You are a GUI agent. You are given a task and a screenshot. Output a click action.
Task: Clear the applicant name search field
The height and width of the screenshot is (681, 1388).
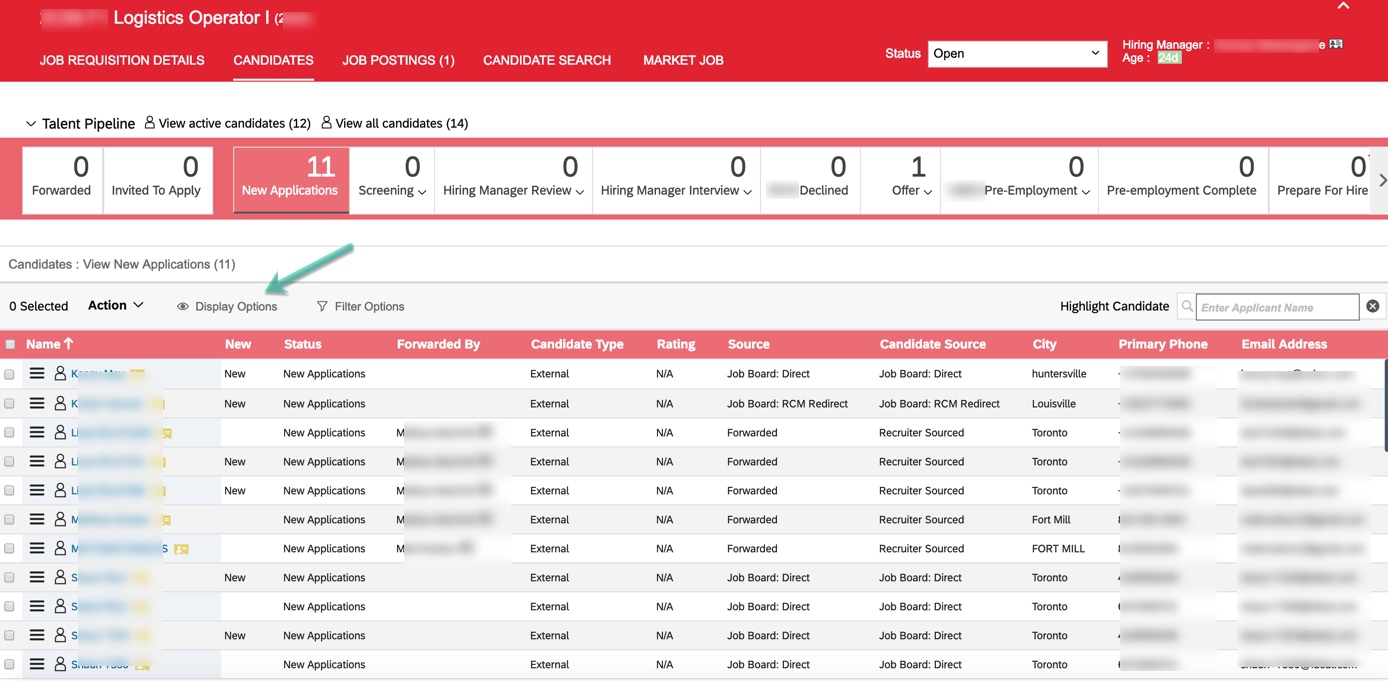coord(1373,306)
